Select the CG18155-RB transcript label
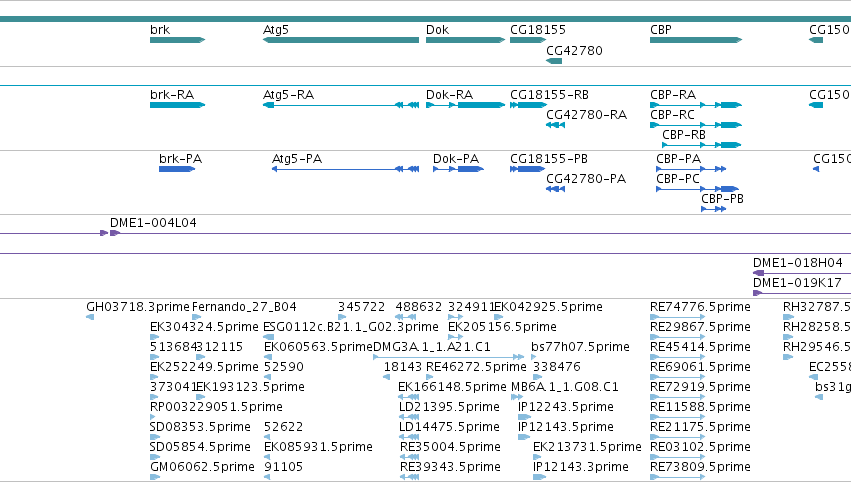851x482 pixels. pyautogui.click(x=549, y=94)
